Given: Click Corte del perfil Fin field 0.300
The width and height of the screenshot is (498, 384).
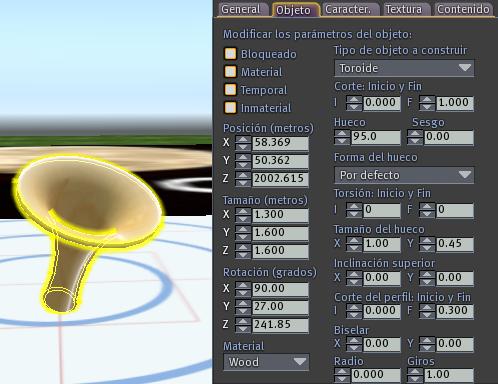Looking at the screenshot, I should [x=455, y=311].
